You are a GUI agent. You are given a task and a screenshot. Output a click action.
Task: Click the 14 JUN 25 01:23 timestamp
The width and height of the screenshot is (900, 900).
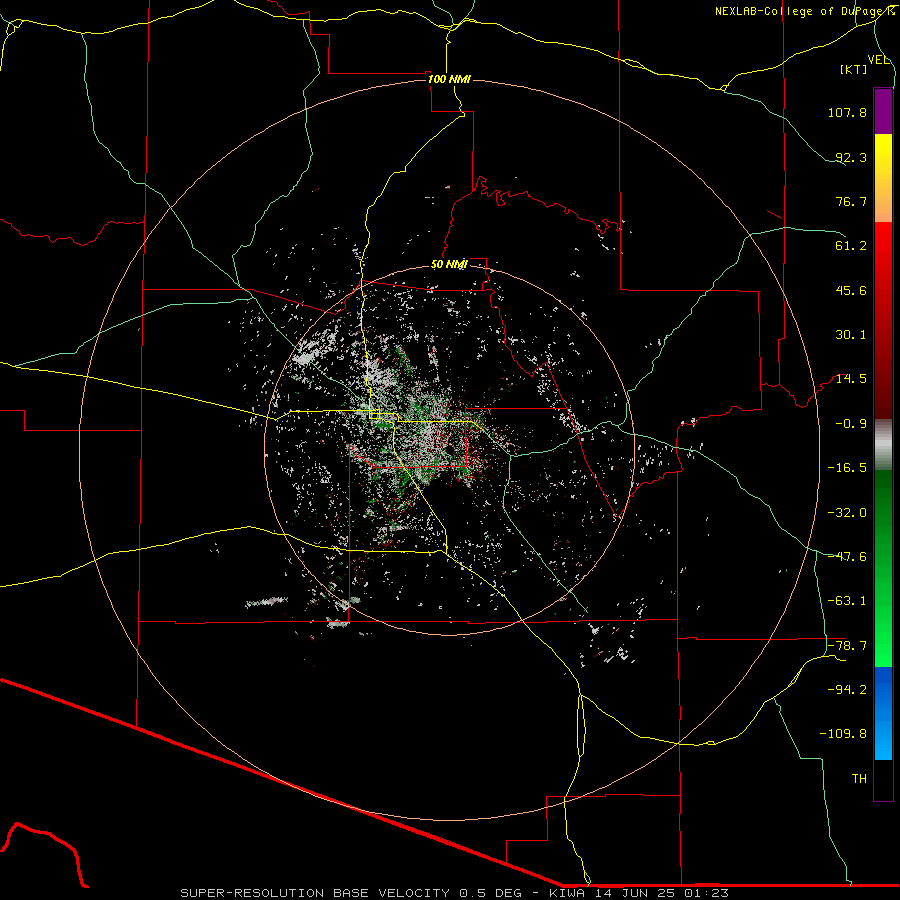tap(661, 893)
